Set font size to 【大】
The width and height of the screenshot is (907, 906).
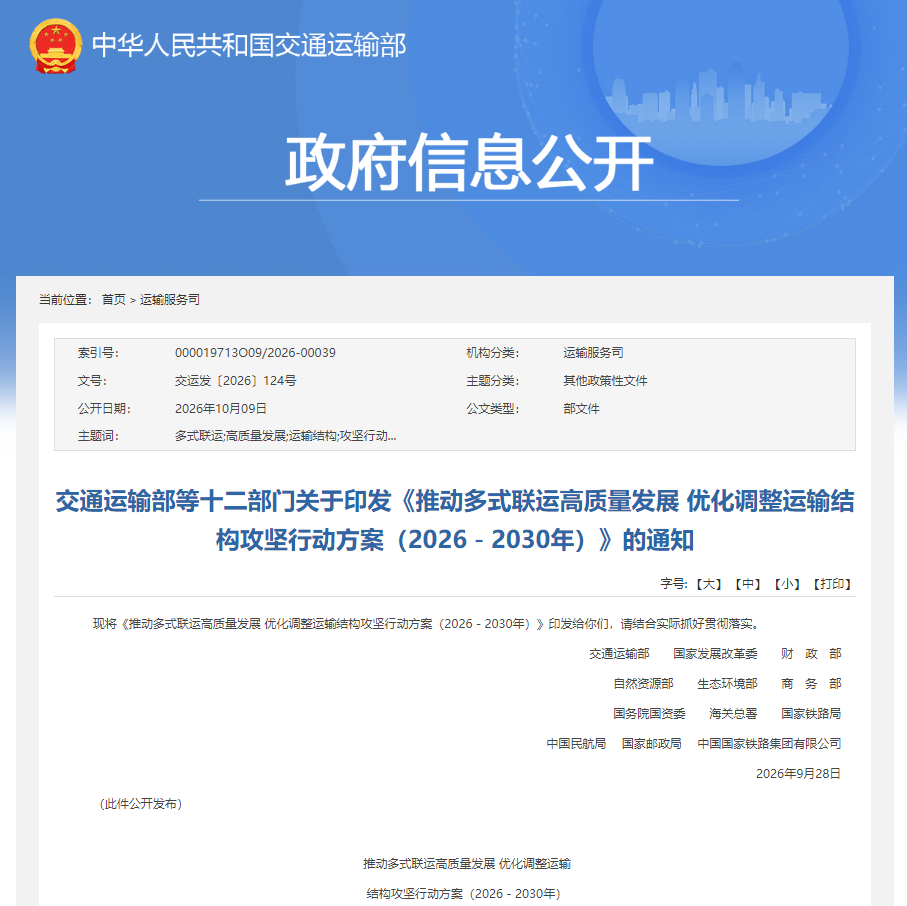708,584
